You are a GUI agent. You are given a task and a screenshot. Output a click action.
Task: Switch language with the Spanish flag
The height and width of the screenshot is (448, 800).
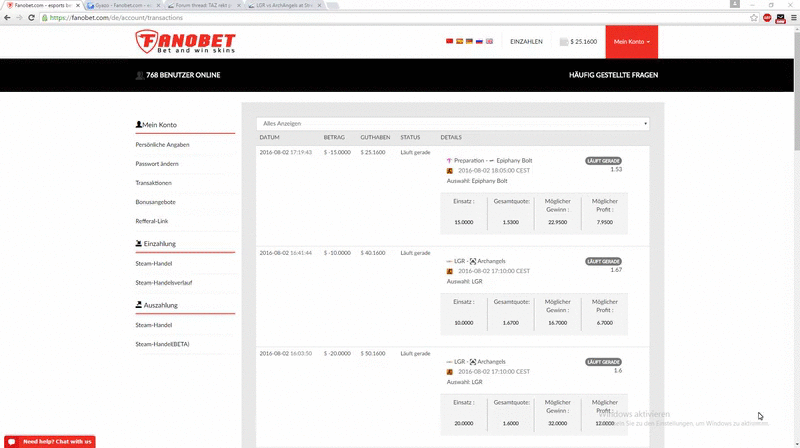[459, 41]
